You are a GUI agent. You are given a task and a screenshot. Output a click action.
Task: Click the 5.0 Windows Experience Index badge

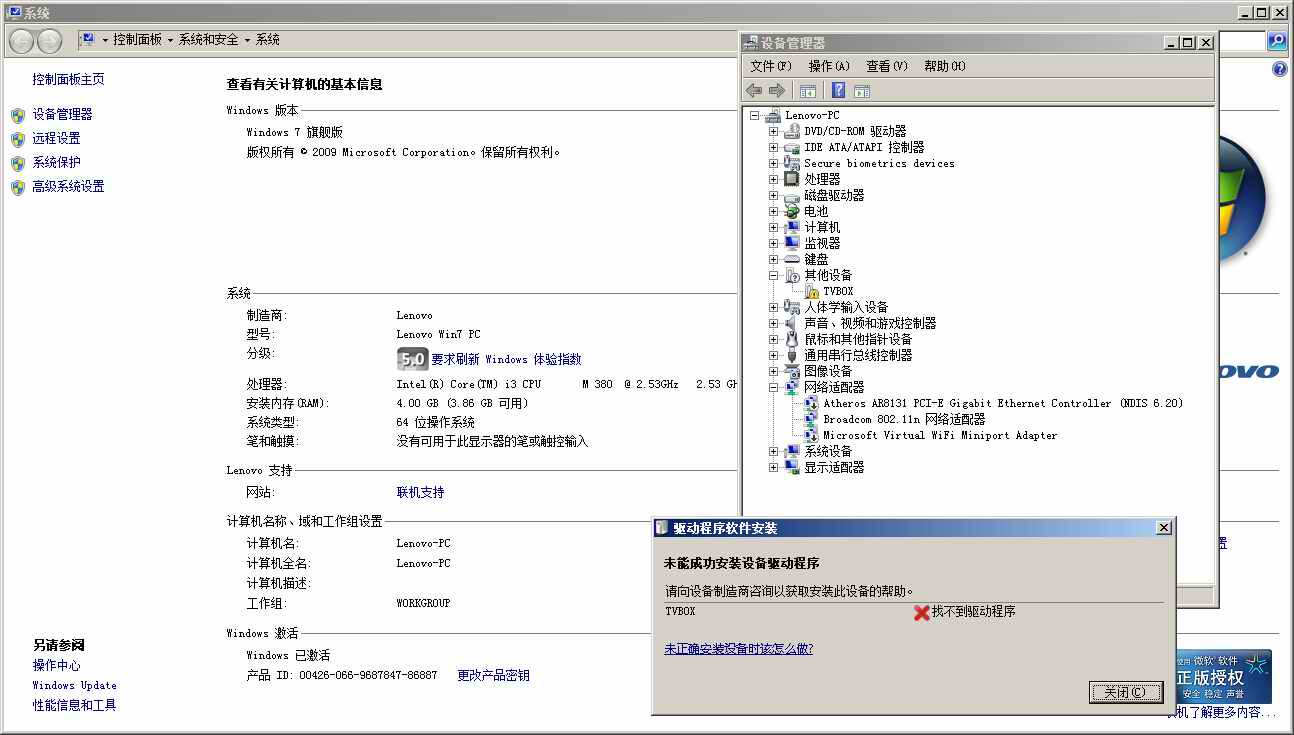click(x=412, y=359)
